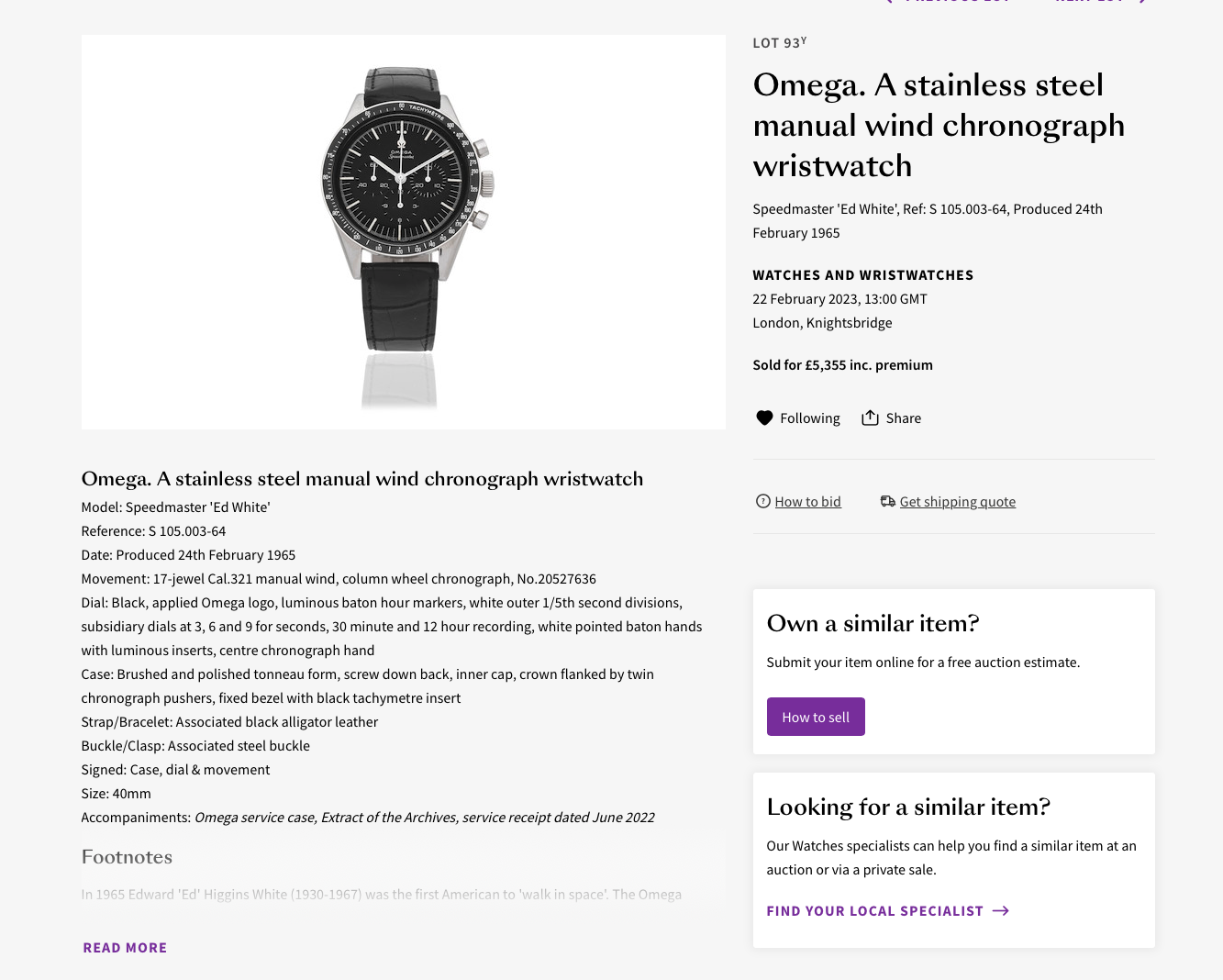Open the Watches and Wristwatches sale heading
Viewport: 1223px width, 980px height.
(862, 275)
